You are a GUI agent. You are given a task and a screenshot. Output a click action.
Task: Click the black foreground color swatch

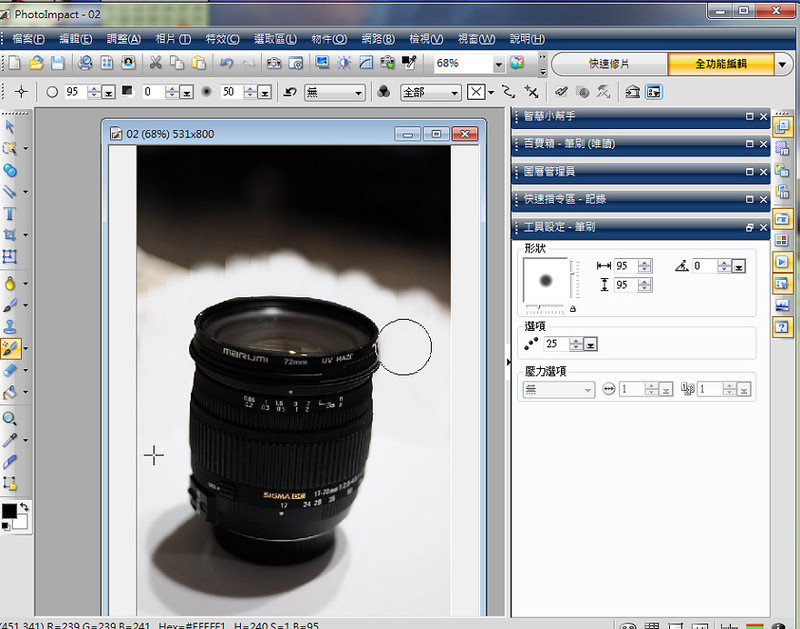(9, 511)
